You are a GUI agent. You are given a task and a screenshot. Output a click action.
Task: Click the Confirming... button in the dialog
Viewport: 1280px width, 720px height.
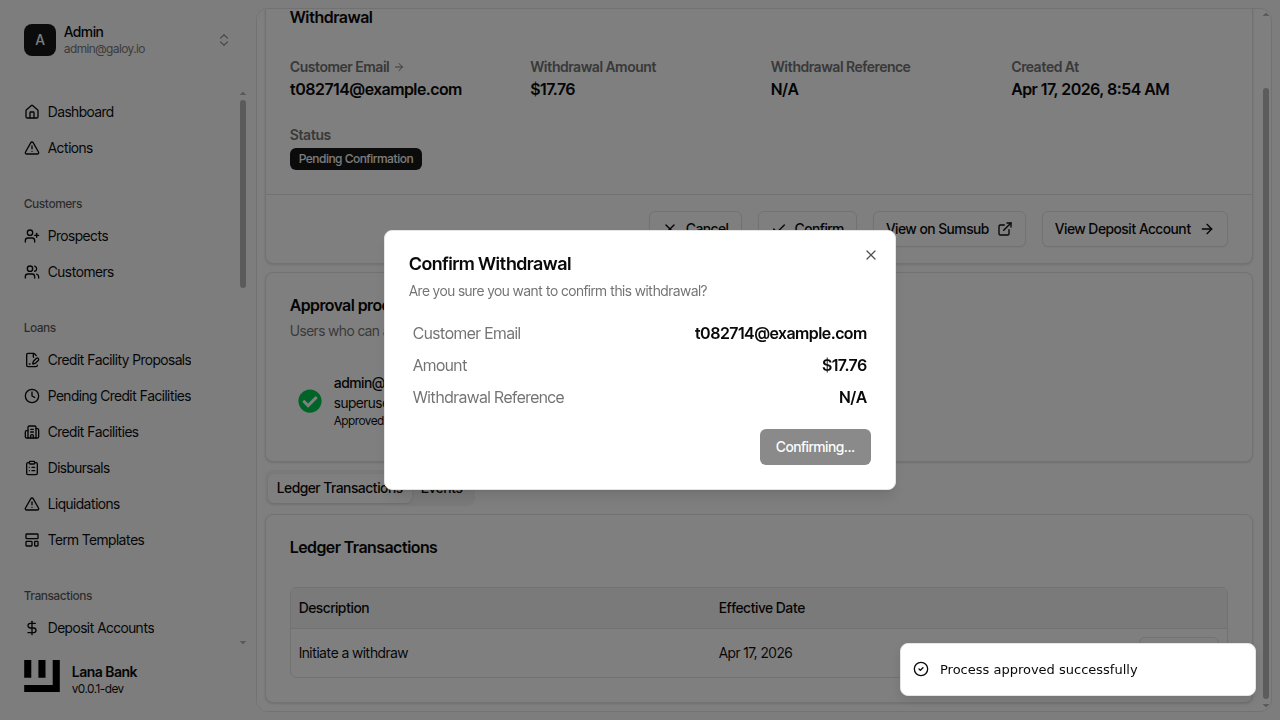pyautogui.click(x=815, y=447)
